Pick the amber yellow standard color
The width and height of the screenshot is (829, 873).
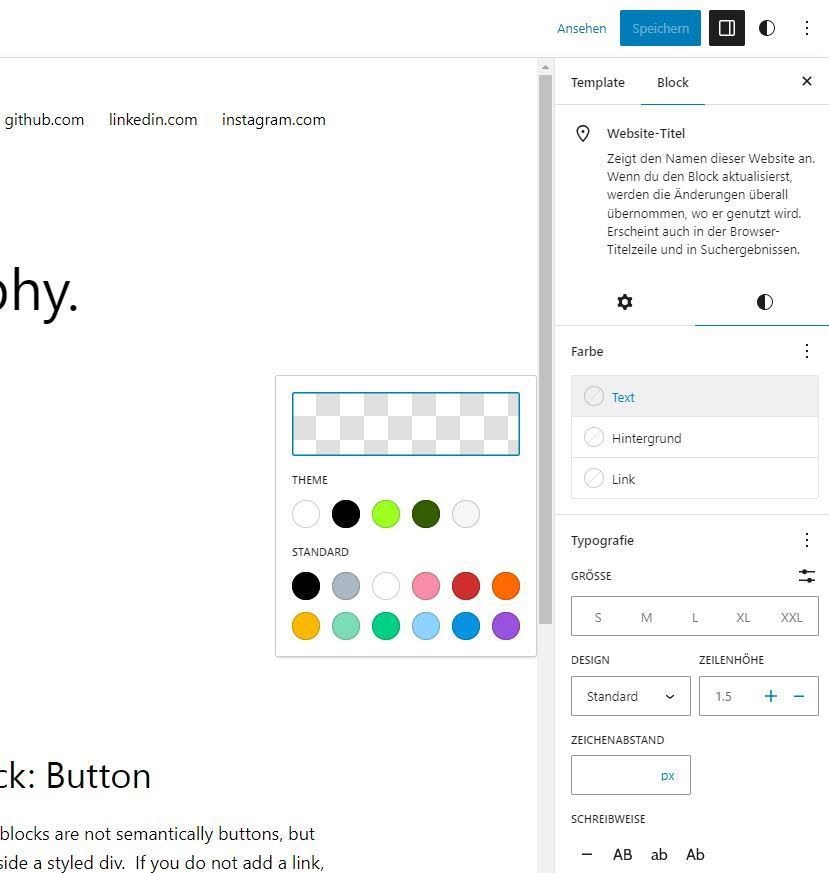click(306, 626)
